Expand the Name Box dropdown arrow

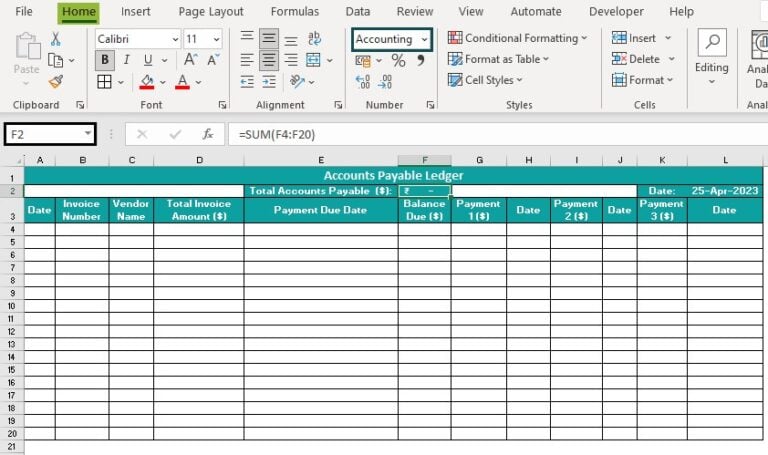coord(88,134)
